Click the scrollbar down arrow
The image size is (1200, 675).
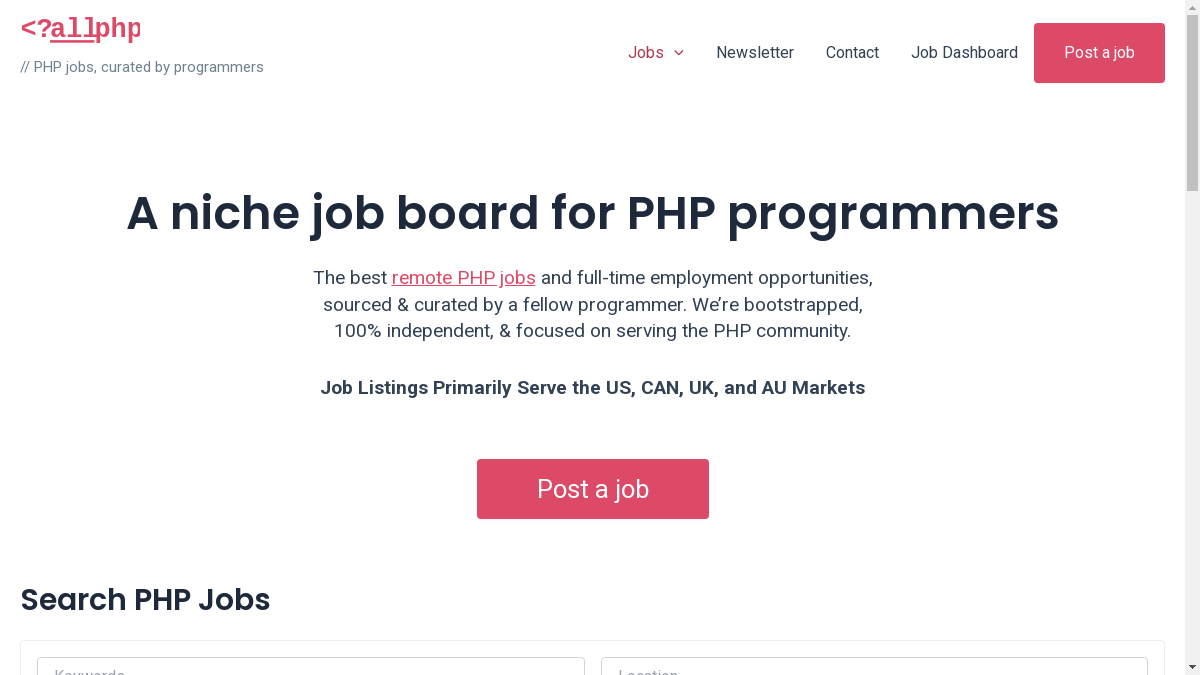coord(1192,667)
